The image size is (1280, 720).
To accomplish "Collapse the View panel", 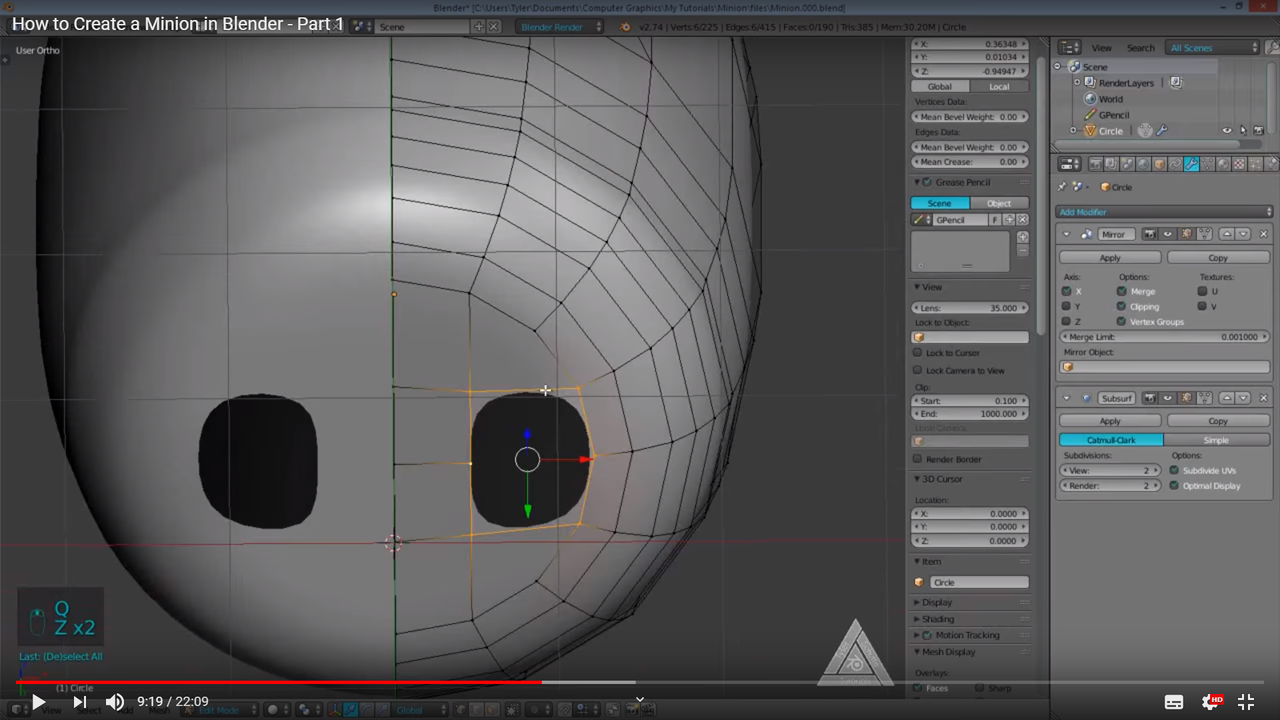I will pyautogui.click(x=917, y=287).
